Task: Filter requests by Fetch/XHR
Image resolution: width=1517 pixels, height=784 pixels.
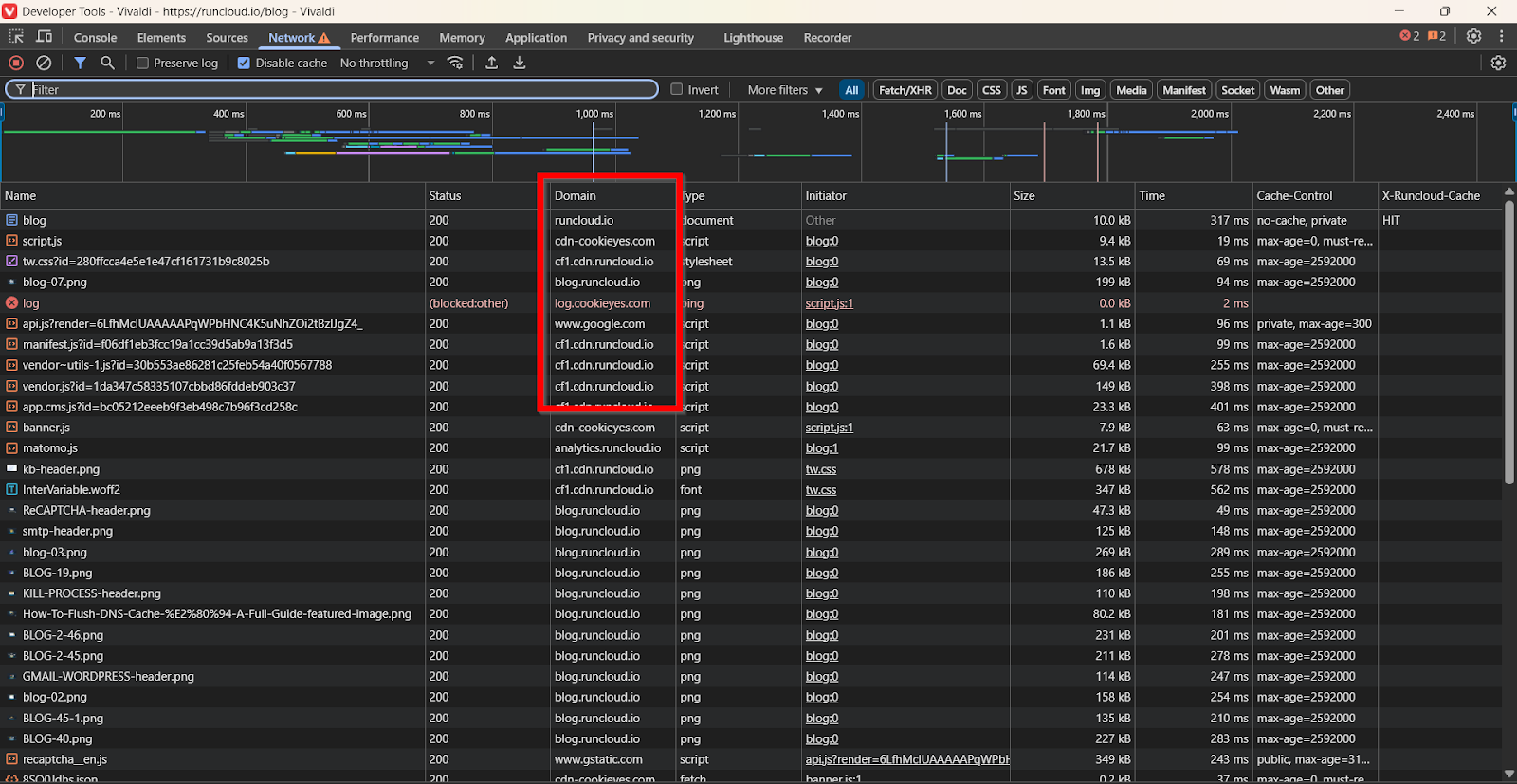Action: tap(905, 90)
